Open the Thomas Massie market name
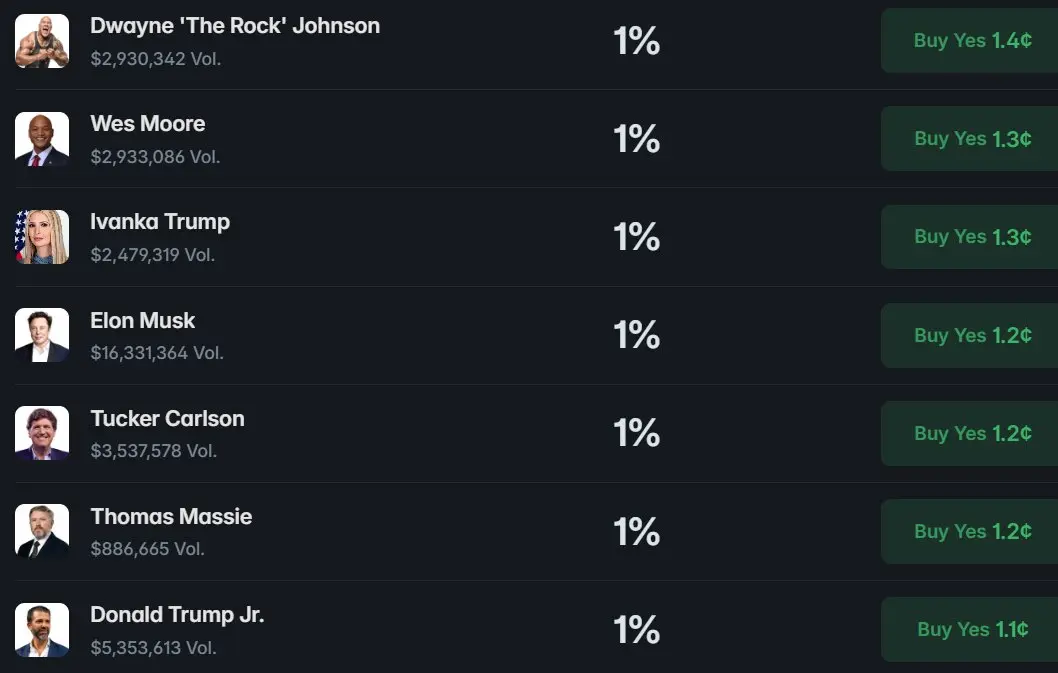This screenshot has width=1058, height=673. (171, 516)
